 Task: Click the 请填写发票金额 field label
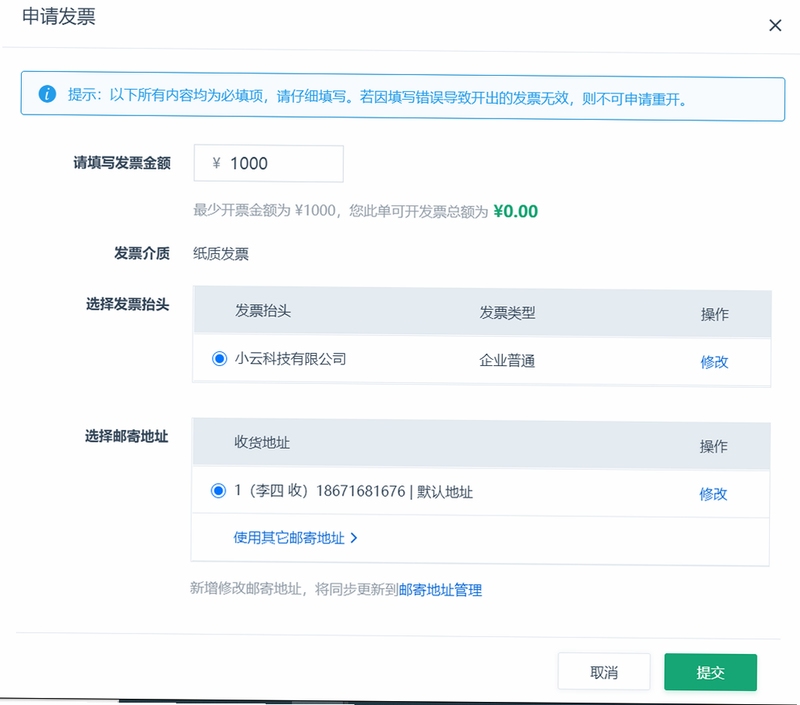[122, 163]
